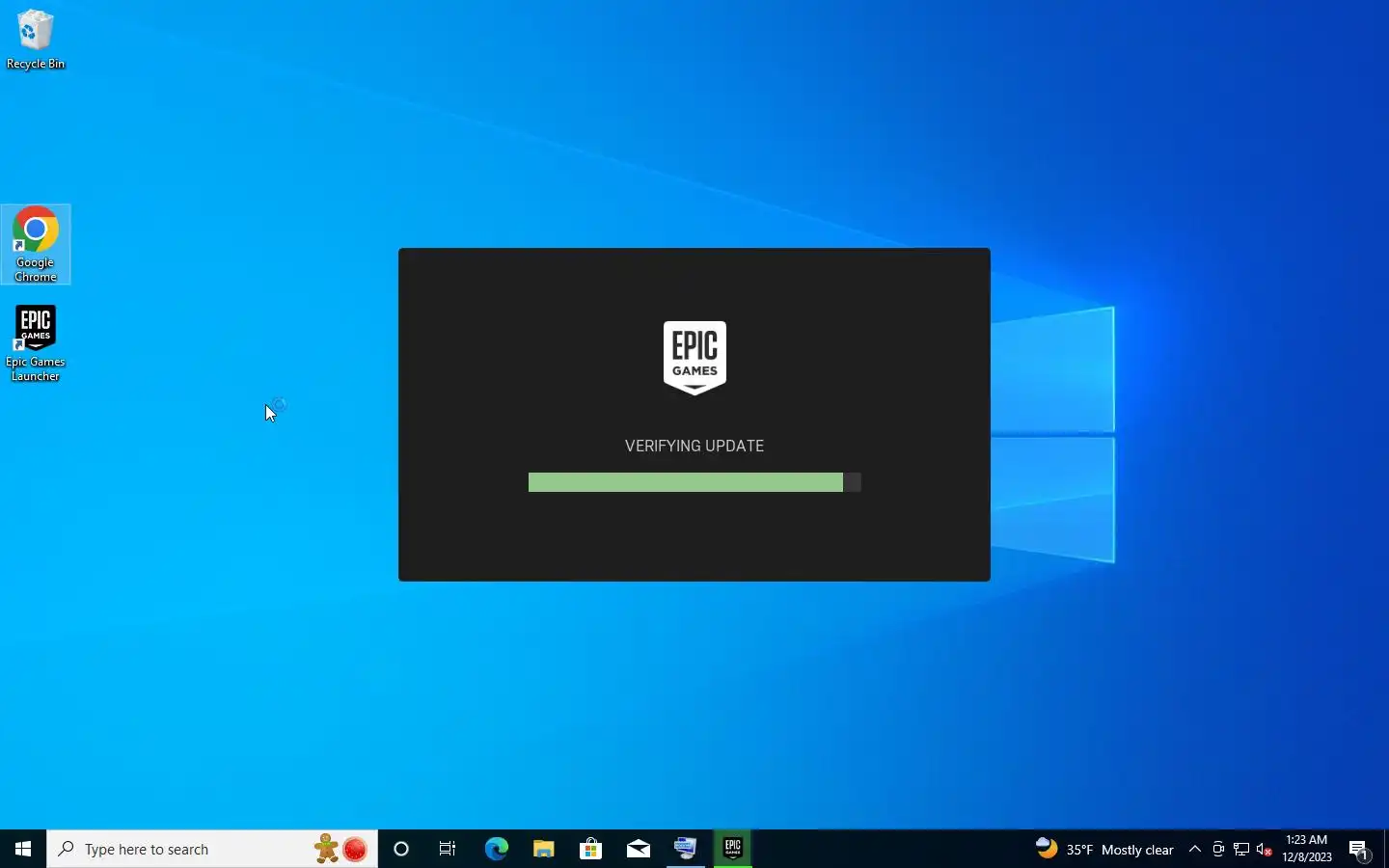The width and height of the screenshot is (1389, 868).
Task: Click the muted volume tray icon
Action: [x=1266, y=849]
